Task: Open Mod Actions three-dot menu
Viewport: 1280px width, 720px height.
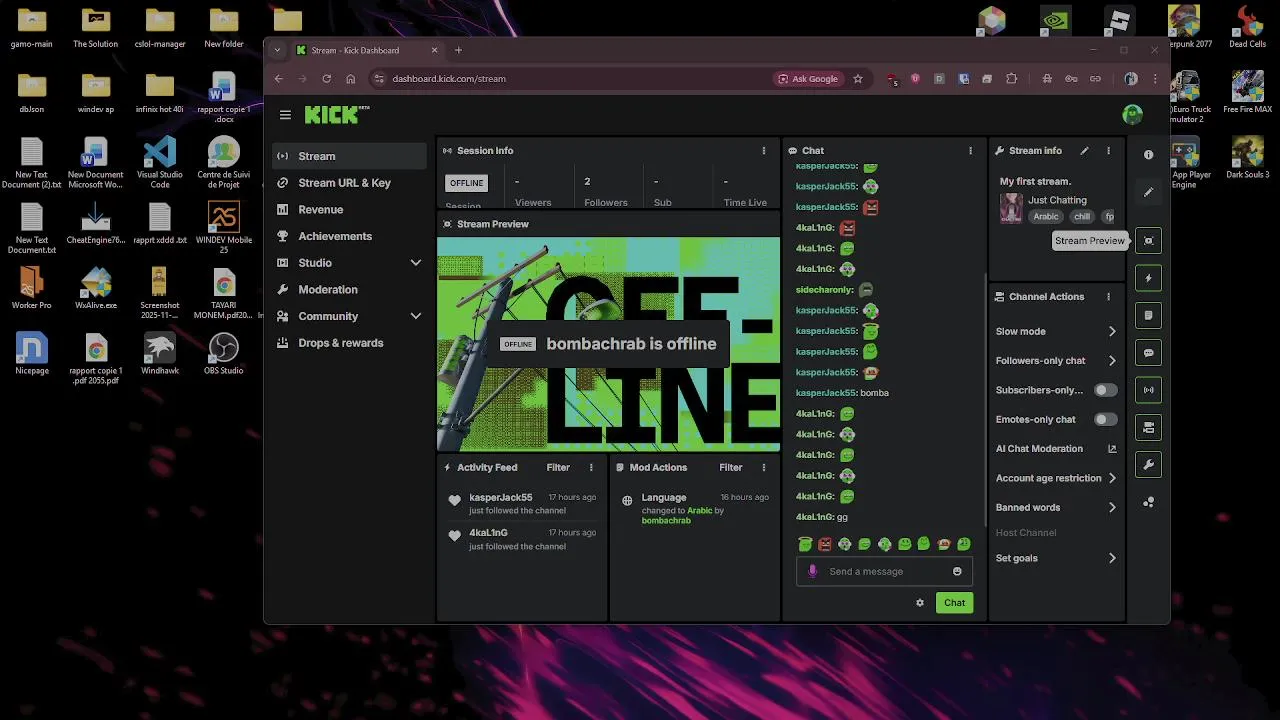Action: (x=764, y=467)
